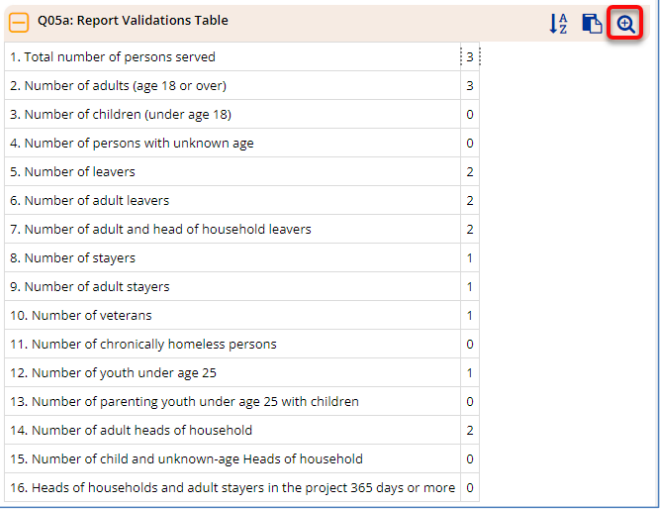The image size is (662, 511).
Task: Click row label Number of persons with unknown age
Action: [132, 143]
